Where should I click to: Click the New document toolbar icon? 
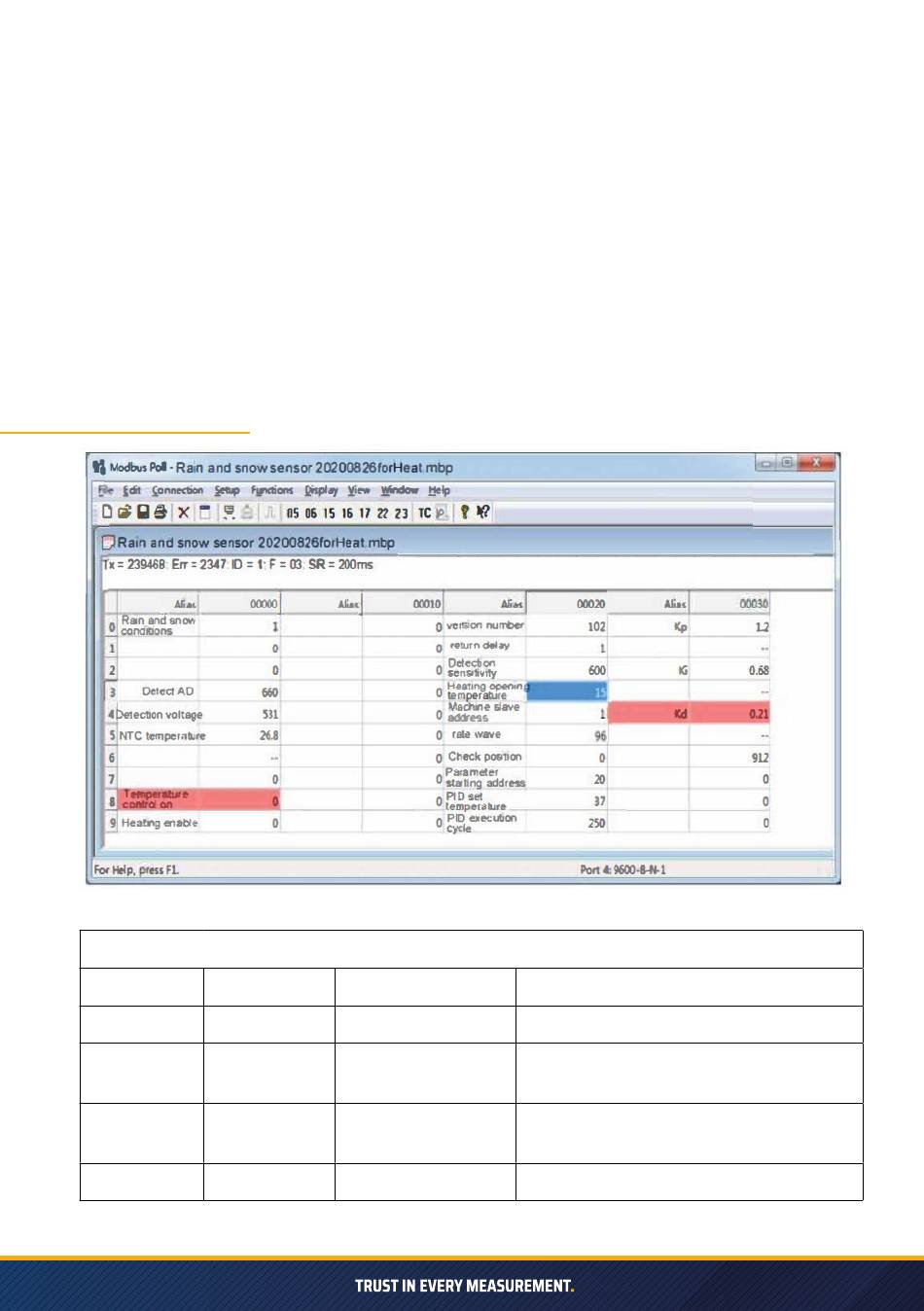(x=107, y=512)
